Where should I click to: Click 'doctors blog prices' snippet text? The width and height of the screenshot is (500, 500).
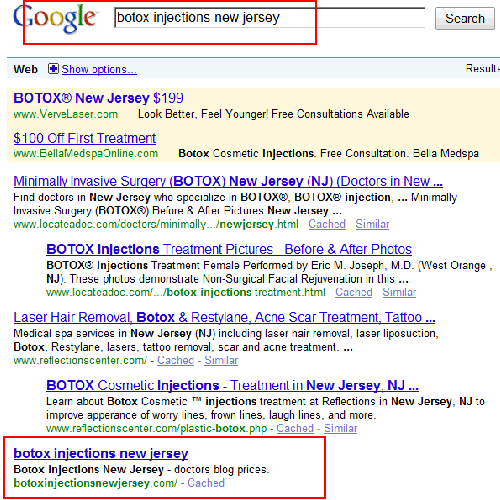(221, 469)
